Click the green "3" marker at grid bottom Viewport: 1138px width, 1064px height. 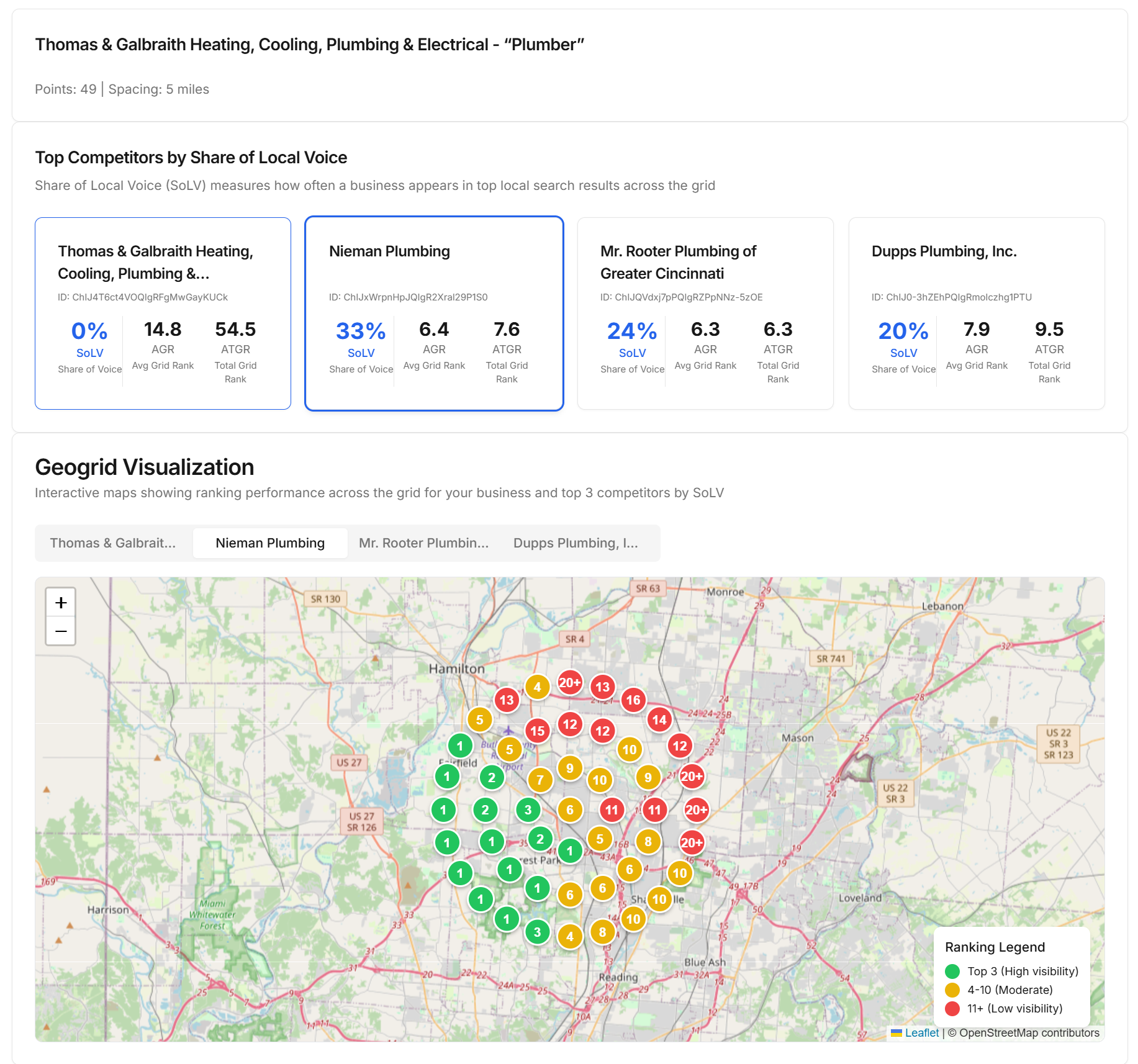pos(537,932)
